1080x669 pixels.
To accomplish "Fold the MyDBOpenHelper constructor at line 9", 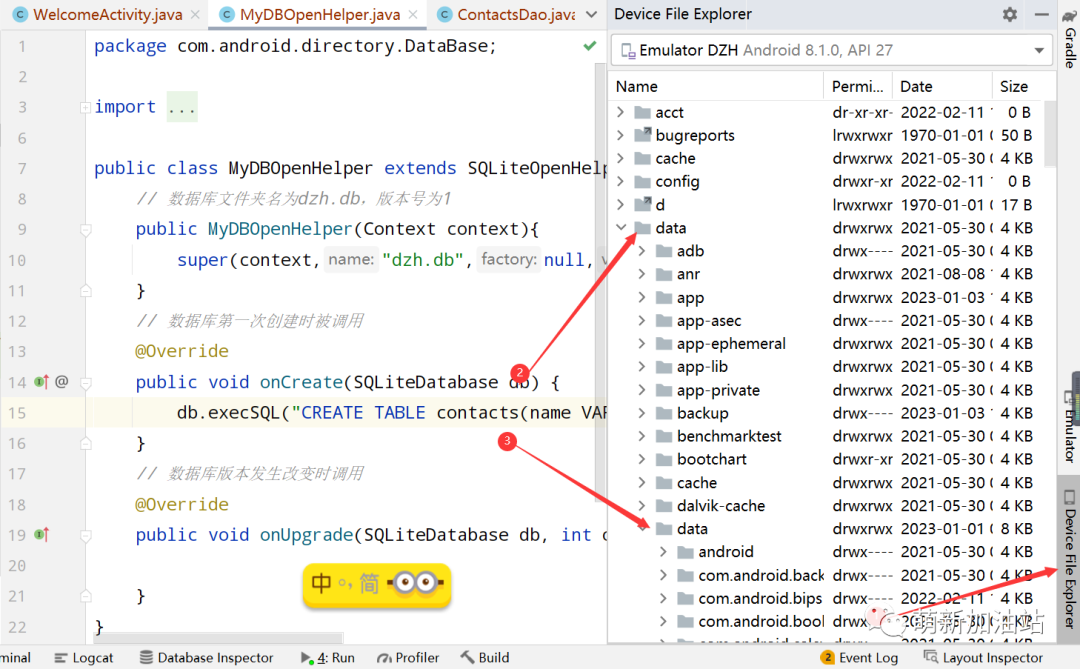I will coord(85,229).
